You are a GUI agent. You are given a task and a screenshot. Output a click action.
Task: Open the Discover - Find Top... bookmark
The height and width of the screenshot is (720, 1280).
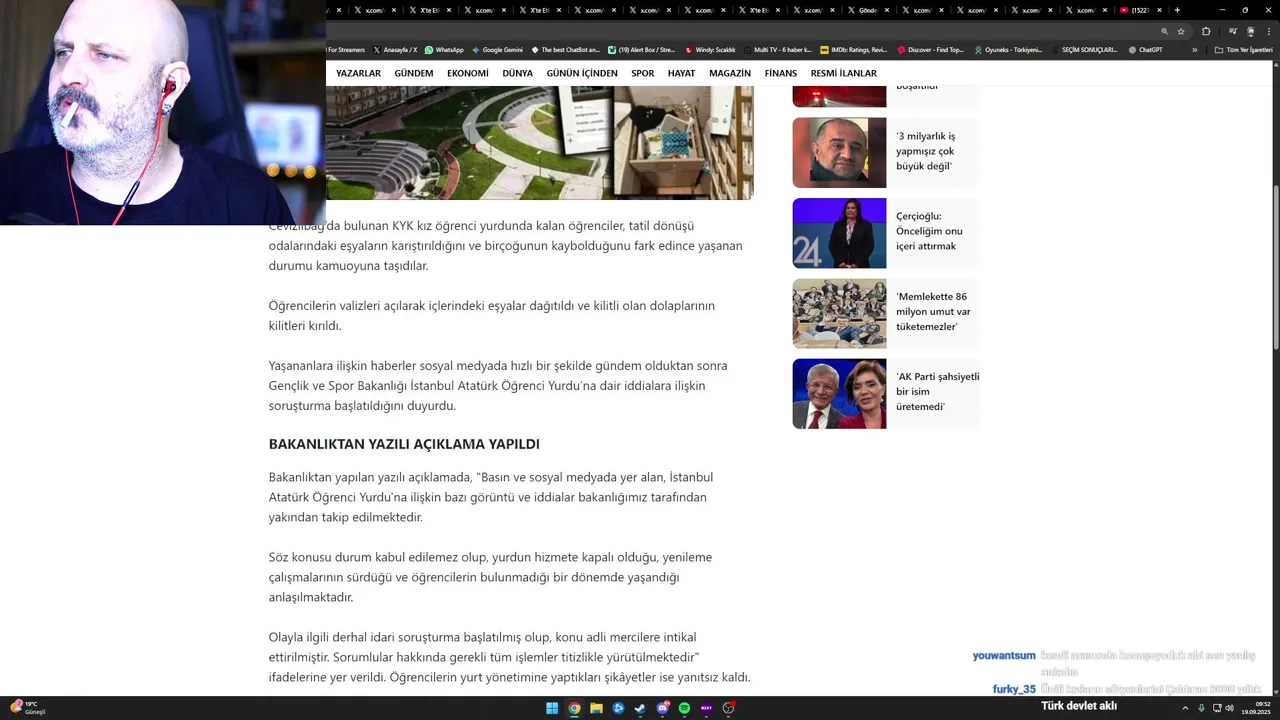click(930, 49)
